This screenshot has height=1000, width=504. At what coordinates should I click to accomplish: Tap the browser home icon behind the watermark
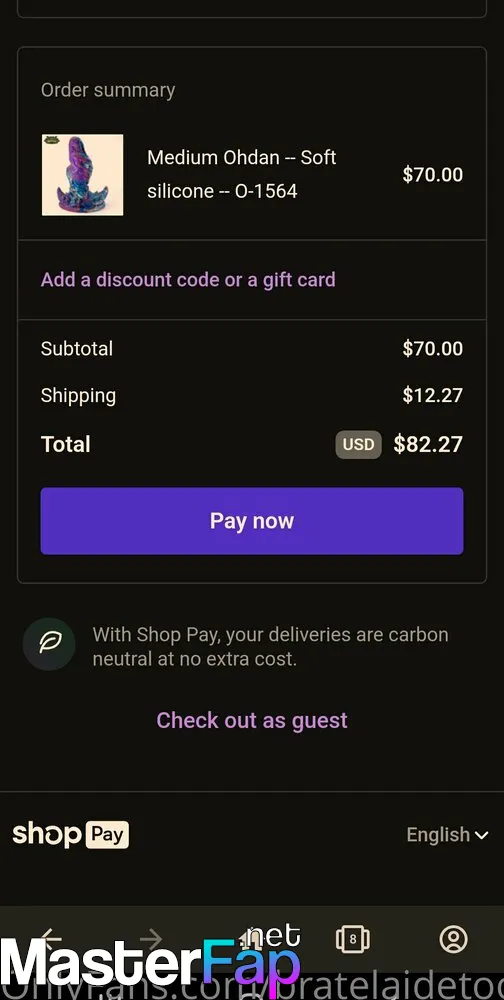point(252,939)
